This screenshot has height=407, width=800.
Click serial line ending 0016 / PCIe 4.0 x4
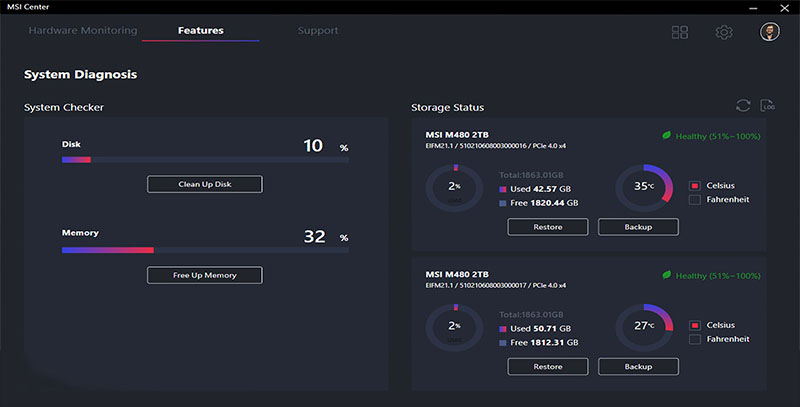tap(495, 146)
